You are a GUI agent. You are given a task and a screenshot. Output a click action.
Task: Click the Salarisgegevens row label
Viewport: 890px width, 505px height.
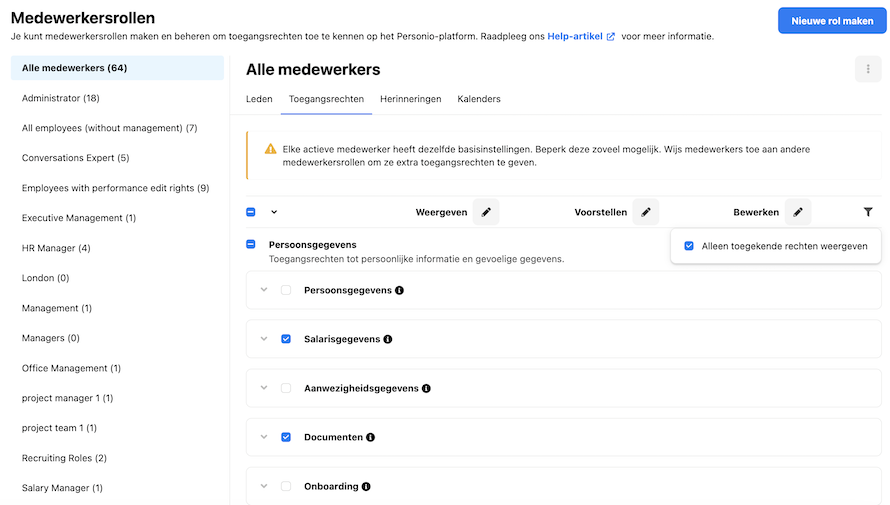click(342, 339)
